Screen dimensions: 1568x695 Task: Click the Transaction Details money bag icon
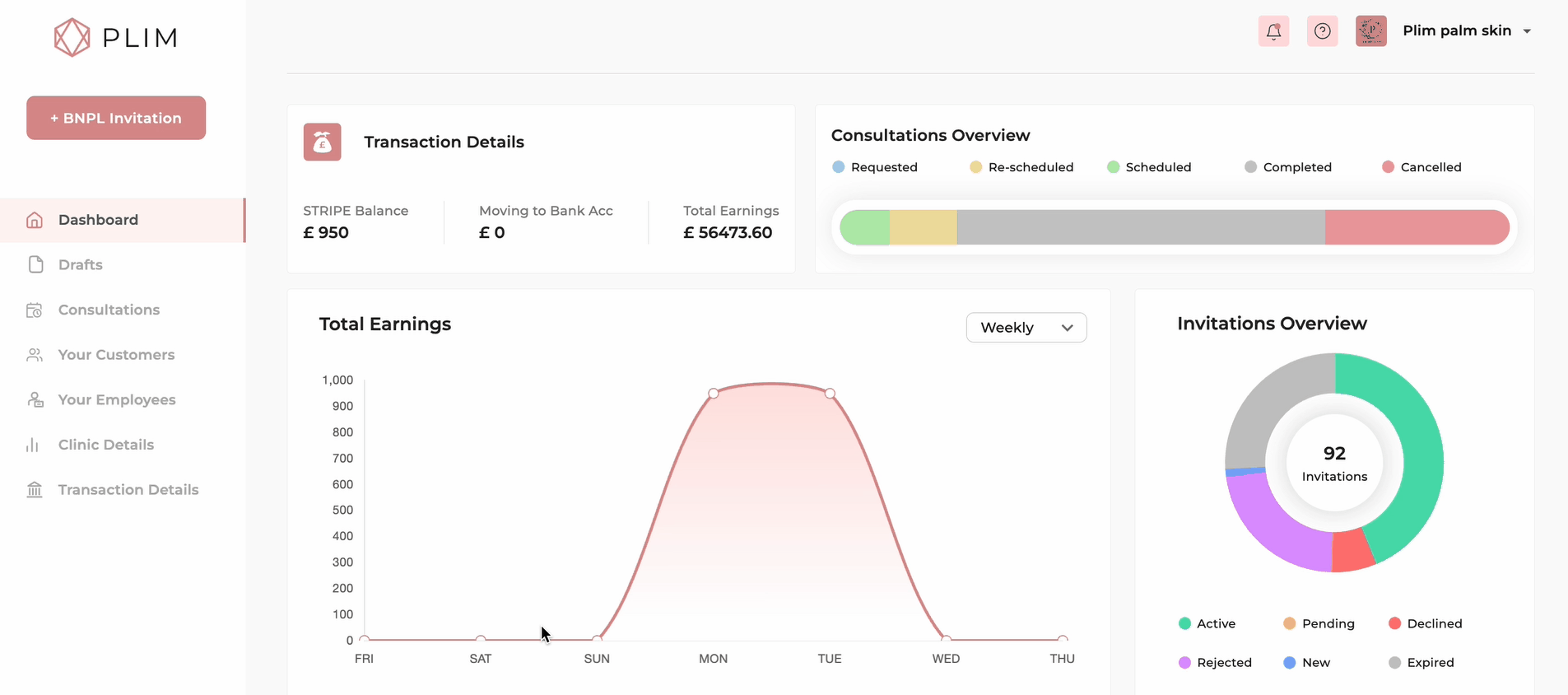pyautogui.click(x=322, y=142)
